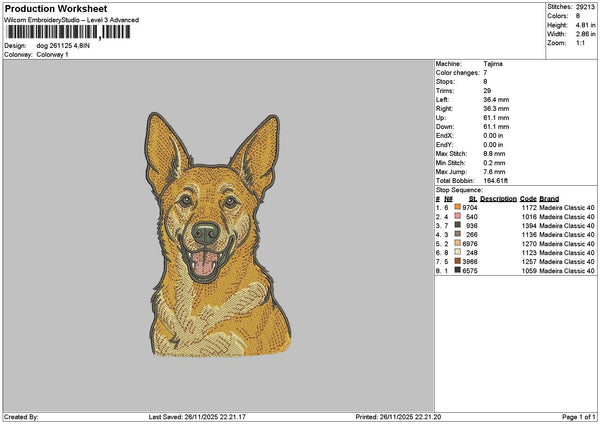Click the Left value '36.4 mm'

point(496,100)
